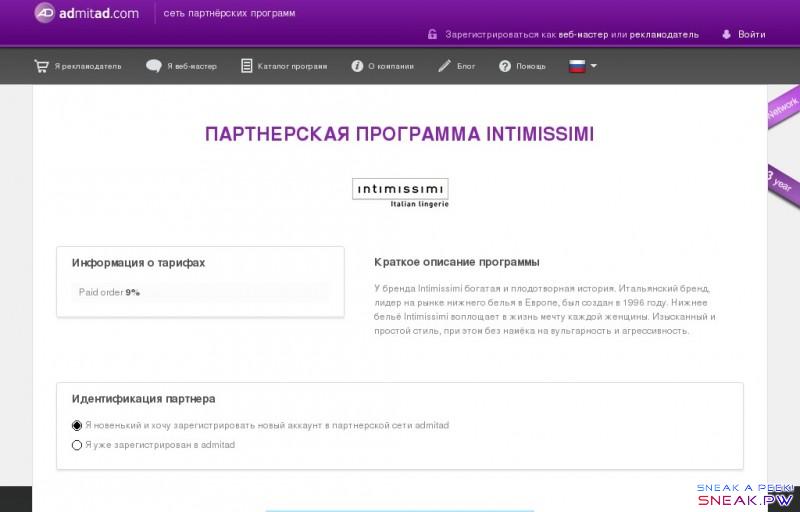Click the Russian flag language icon

577,66
